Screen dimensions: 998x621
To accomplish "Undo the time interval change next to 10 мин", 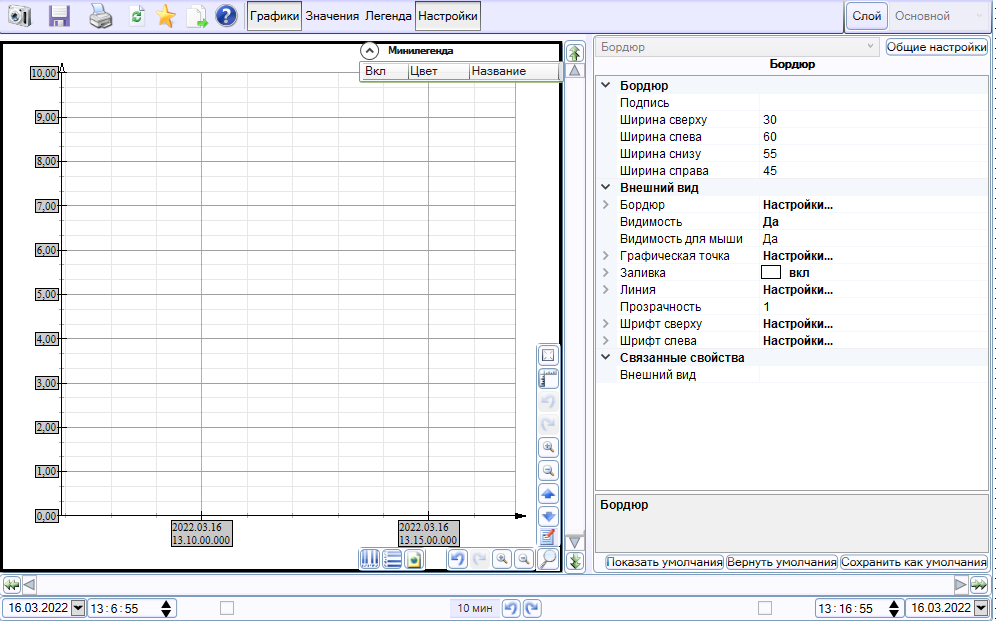I will tap(510, 608).
